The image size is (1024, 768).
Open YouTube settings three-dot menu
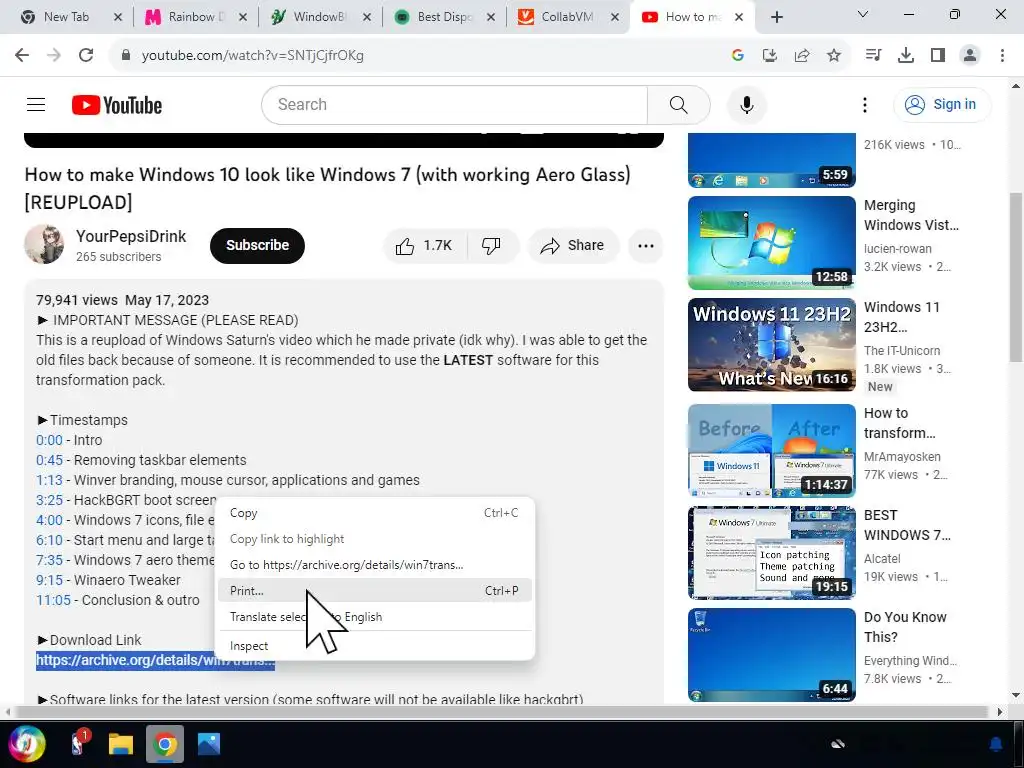click(865, 104)
